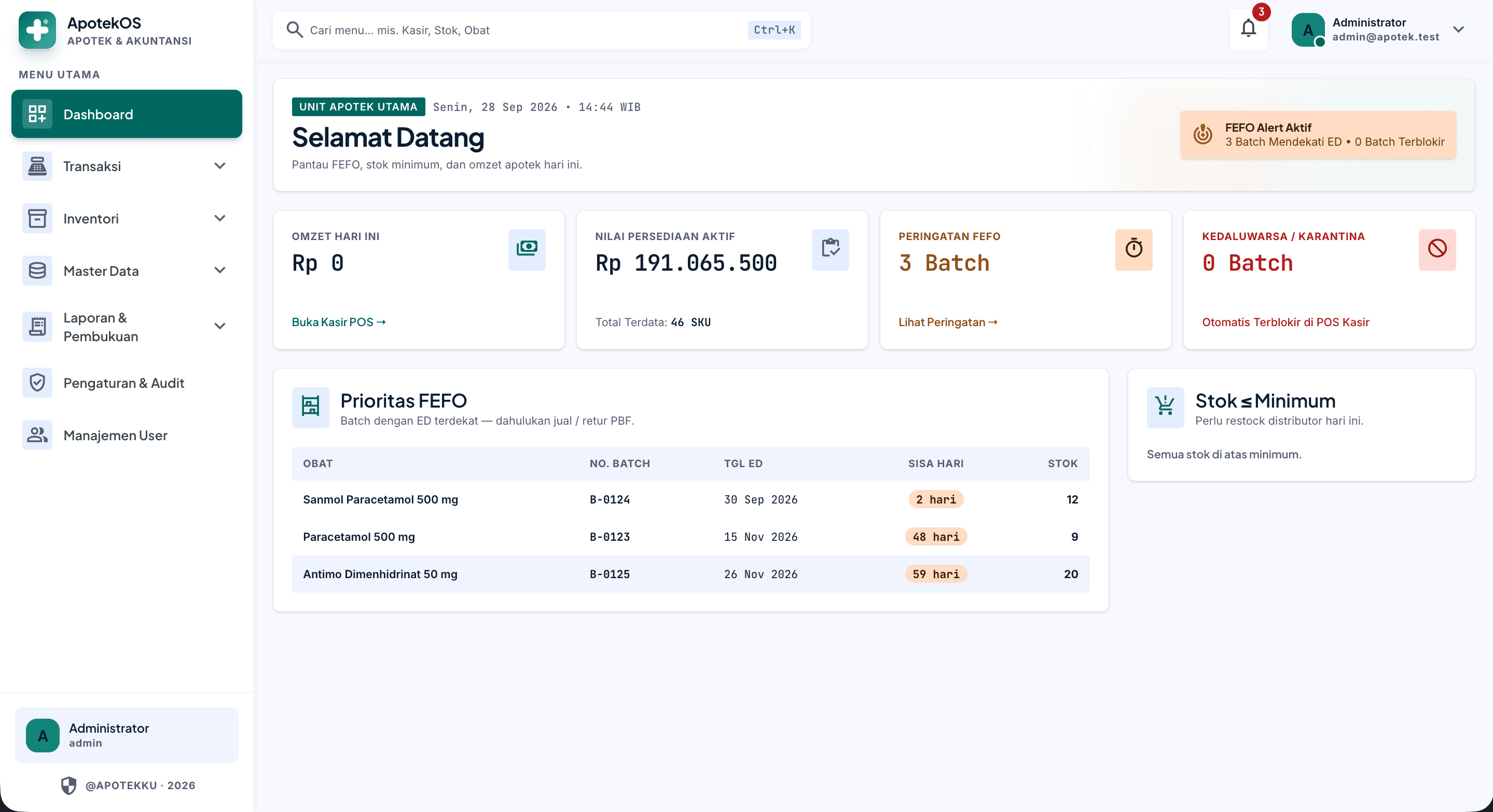Click the FEFO Alert Aktif target icon

click(x=1202, y=134)
